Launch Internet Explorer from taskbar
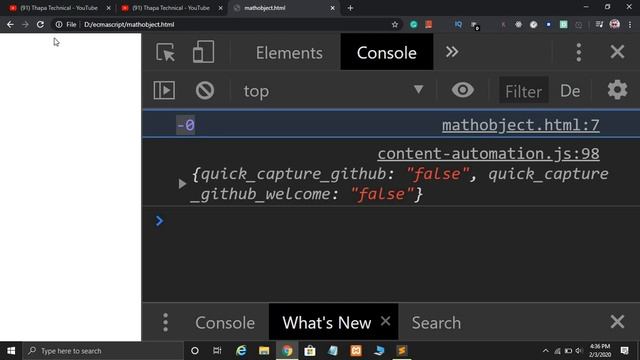This screenshot has width=640, height=360. click(241, 351)
